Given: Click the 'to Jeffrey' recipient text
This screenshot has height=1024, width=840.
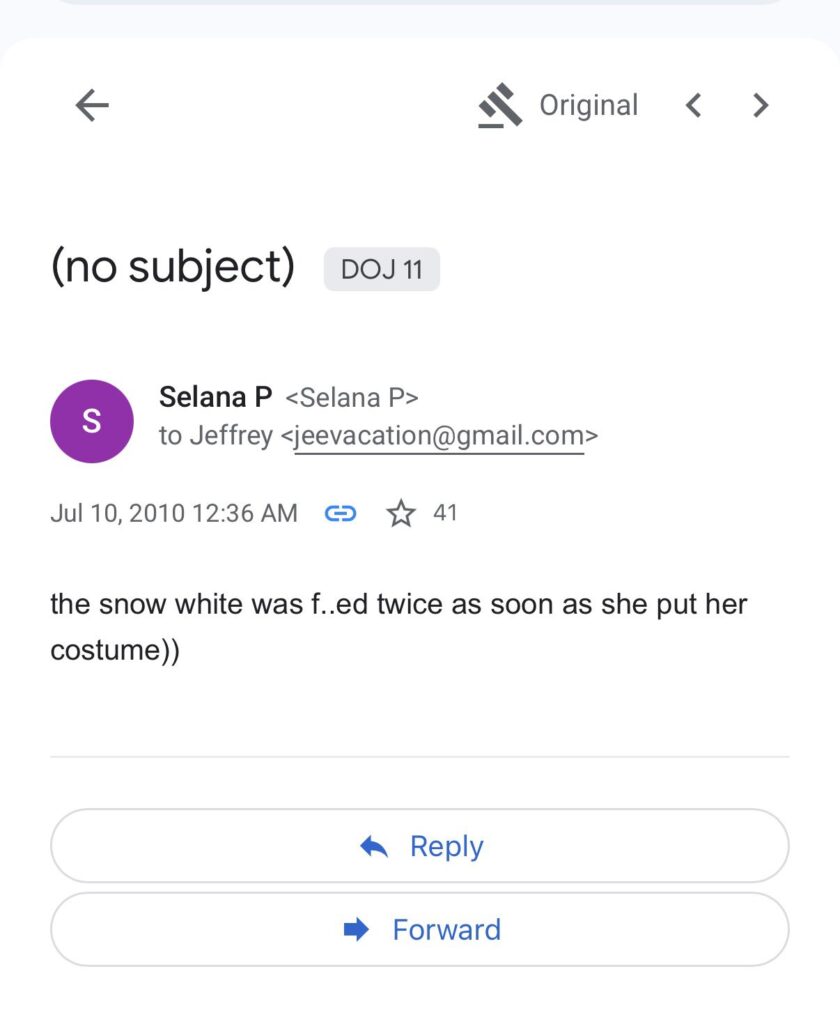Looking at the screenshot, I should [x=213, y=436].
